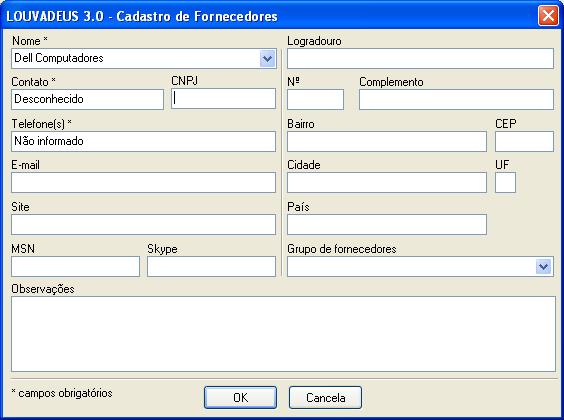Click the Nº number field
Viewport: 564px width, 420px height.
(x=315, y=100)
